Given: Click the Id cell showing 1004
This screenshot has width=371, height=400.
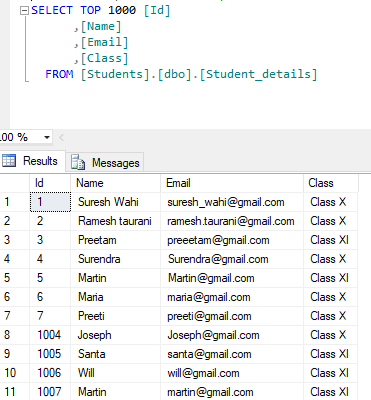Looking at the screenshot, I should coord(50,335).
